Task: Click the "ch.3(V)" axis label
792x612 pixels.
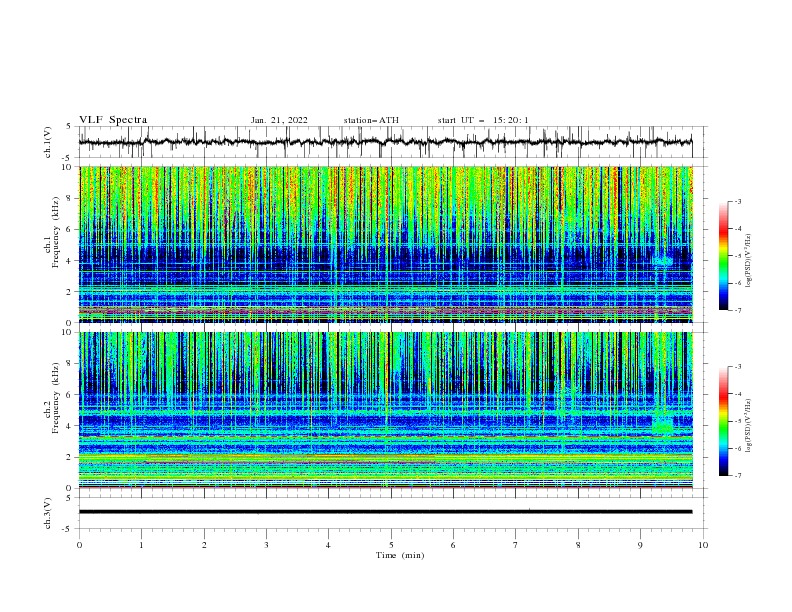Action: point(48,513)
